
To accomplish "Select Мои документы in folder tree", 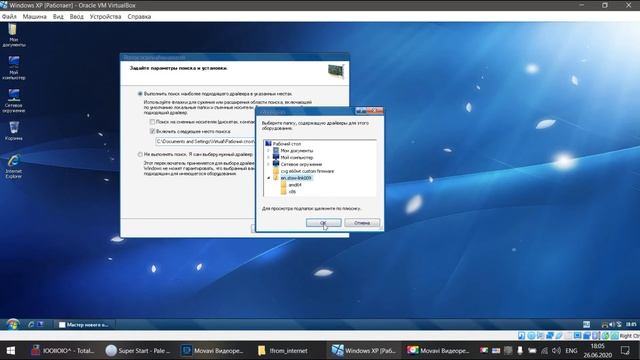I will 297,151.
